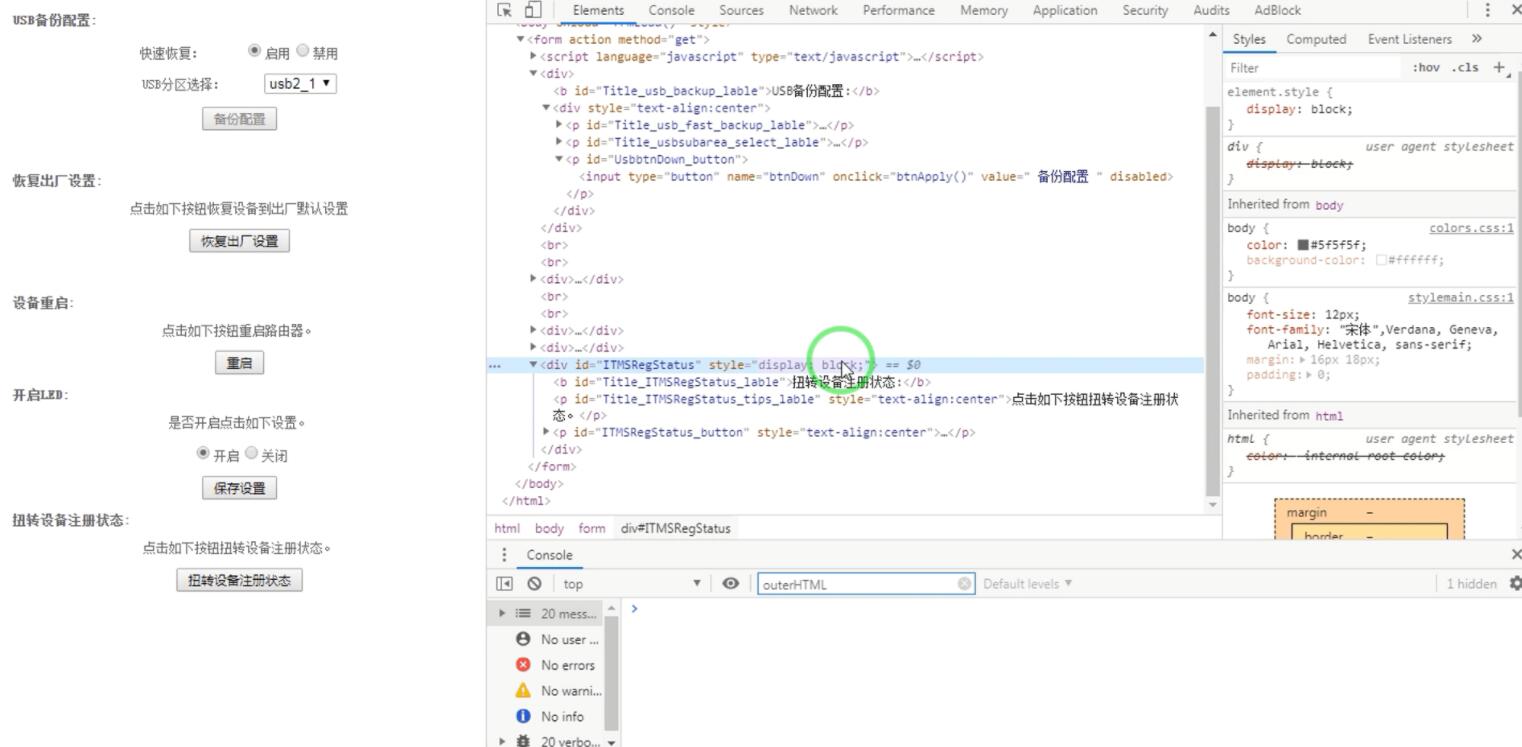Toggle the device toolbar icon

tap(532, 10)
